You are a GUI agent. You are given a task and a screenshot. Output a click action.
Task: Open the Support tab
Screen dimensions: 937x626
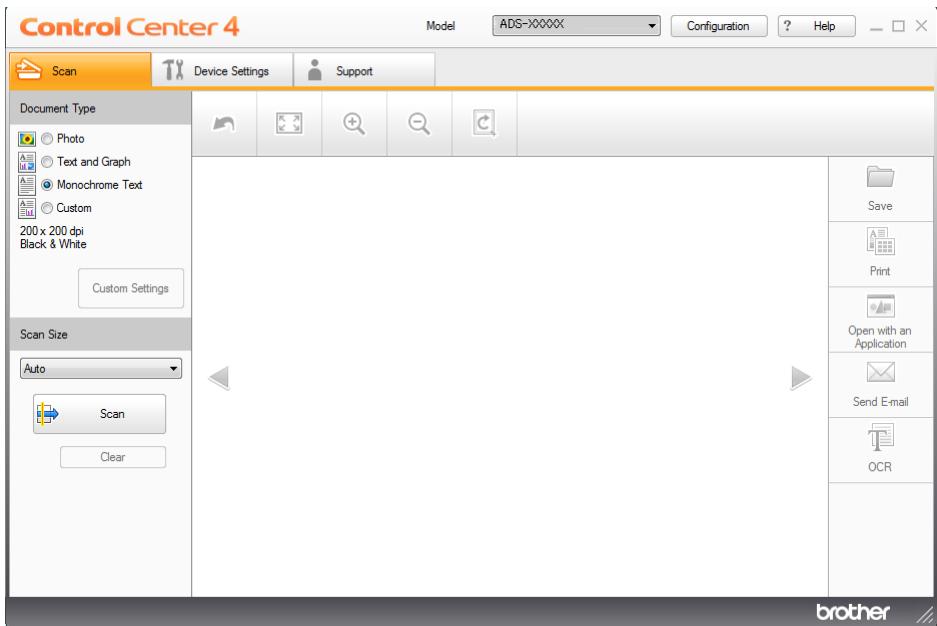(364, 71)
